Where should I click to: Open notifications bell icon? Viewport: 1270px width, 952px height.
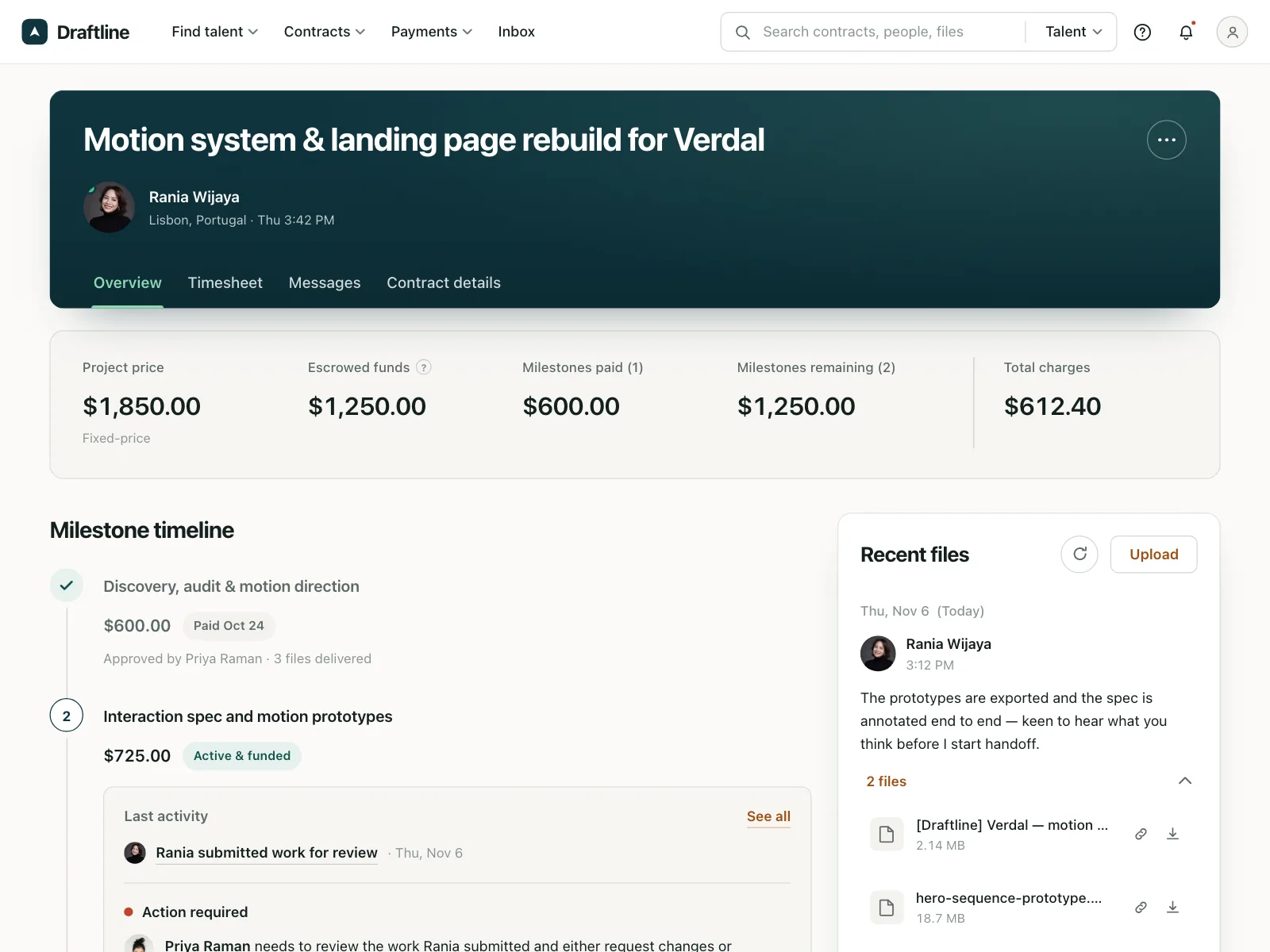(1186, 32)
